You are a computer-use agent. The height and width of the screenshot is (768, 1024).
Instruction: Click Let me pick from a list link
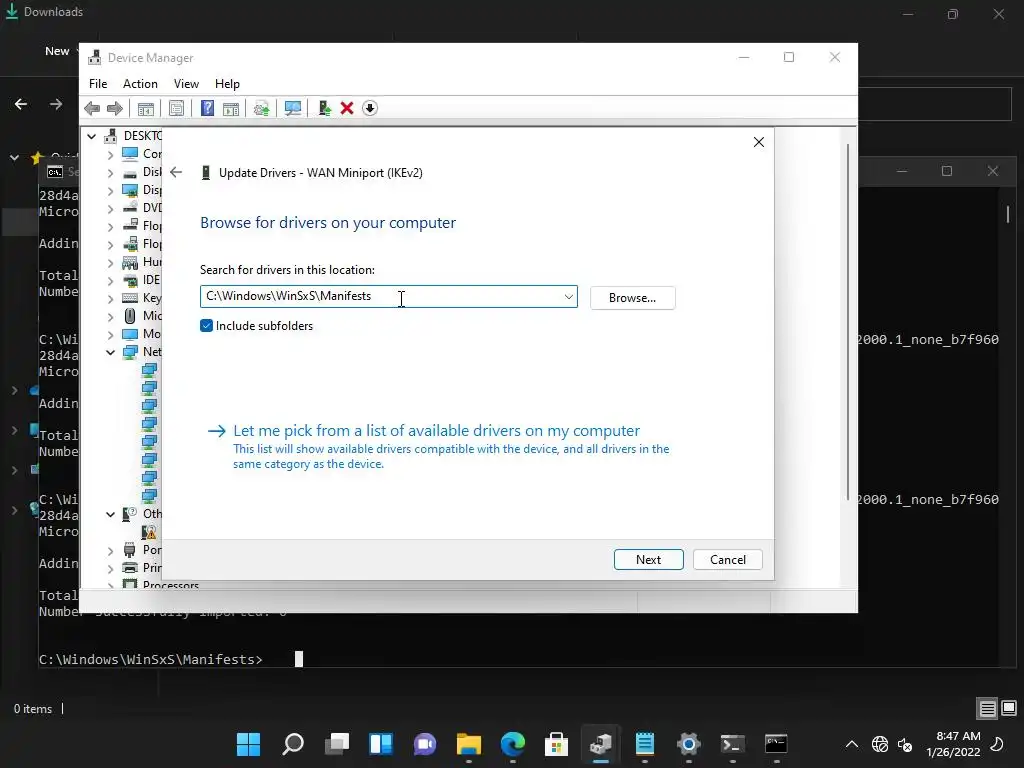(x=436, y=430)
